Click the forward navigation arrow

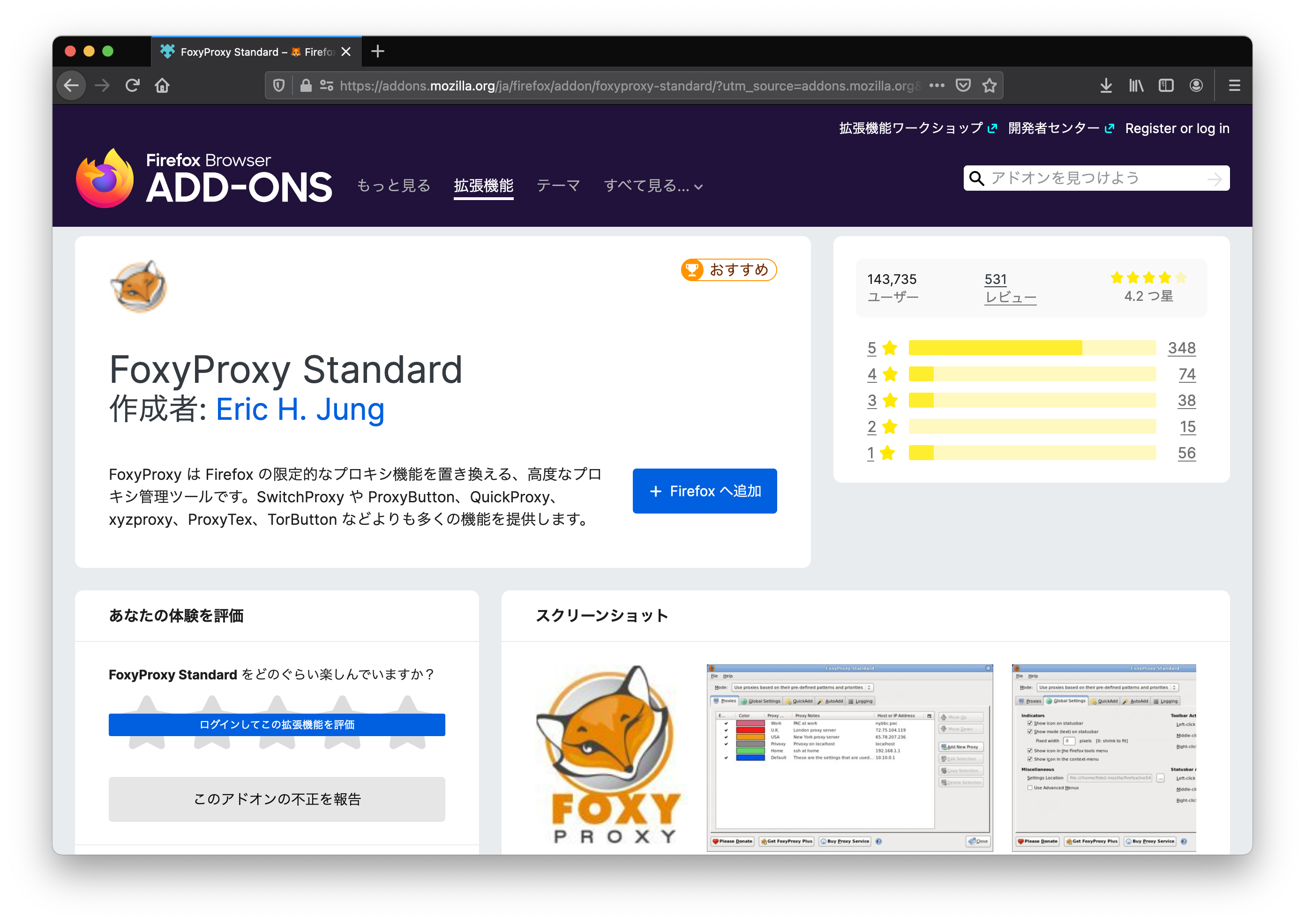pos(103,85)
